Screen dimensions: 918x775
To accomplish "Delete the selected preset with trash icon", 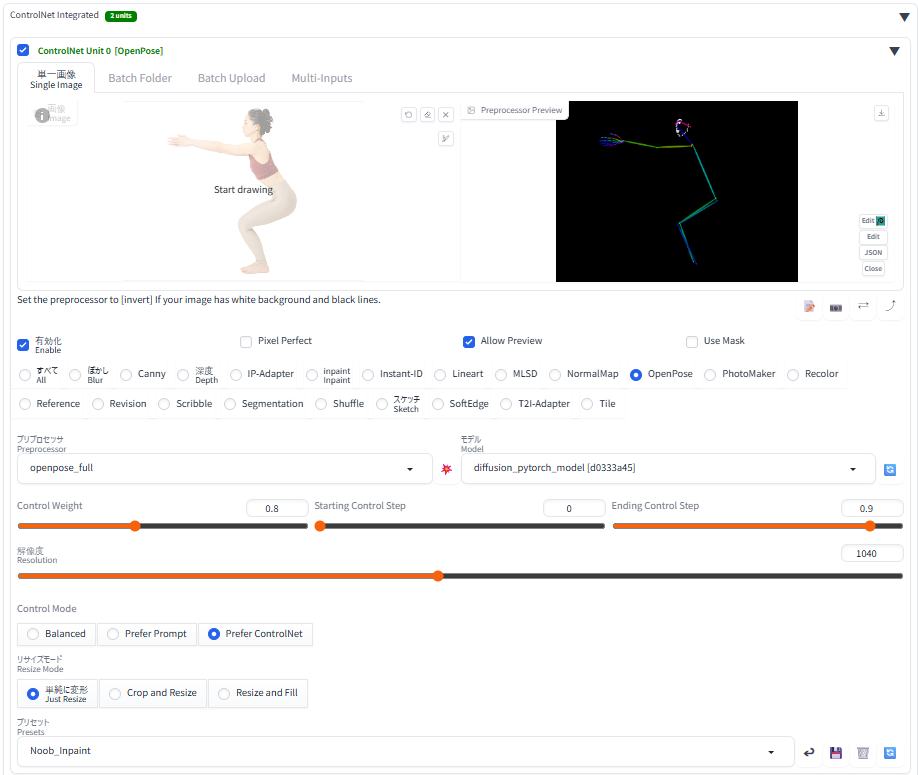I will pyautogui.click(x=863, y=752).
